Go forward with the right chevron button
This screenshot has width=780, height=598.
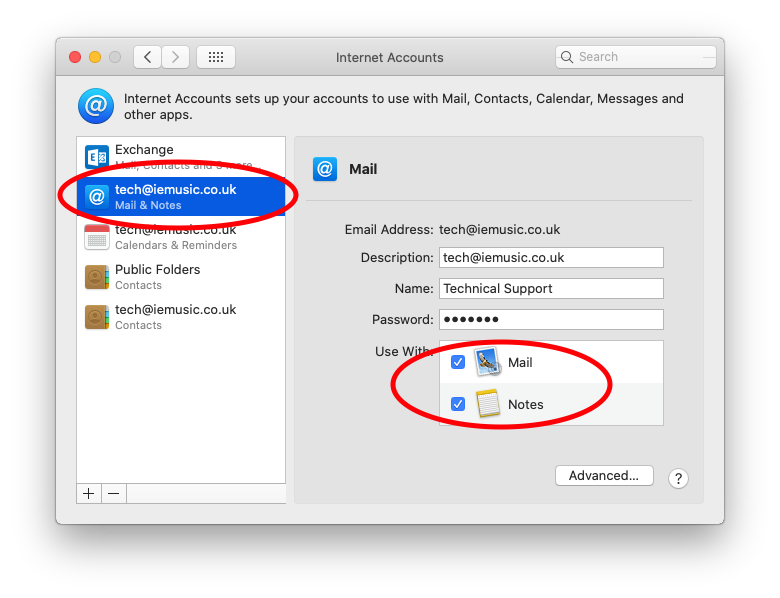point(175,57)
